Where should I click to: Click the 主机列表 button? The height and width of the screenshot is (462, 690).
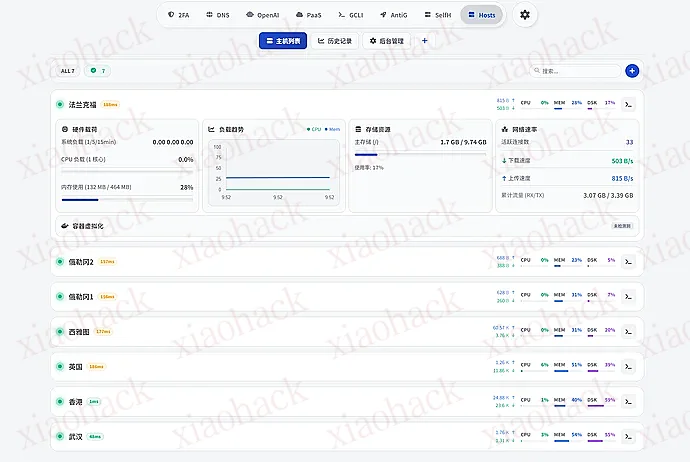(282, 41)
